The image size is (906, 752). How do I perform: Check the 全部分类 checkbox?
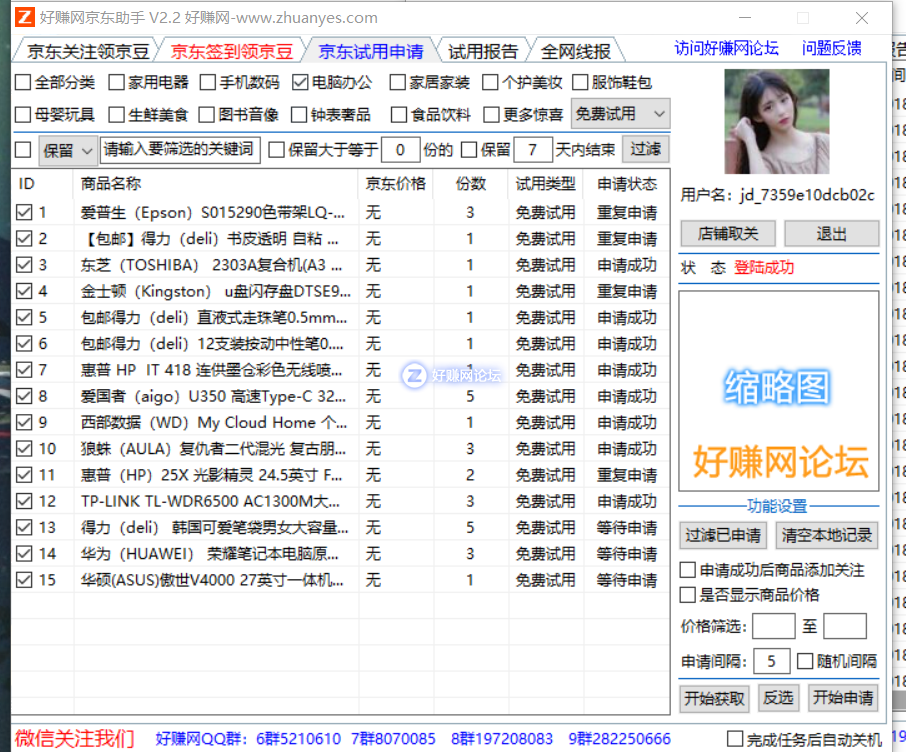[x=23, y=83]
